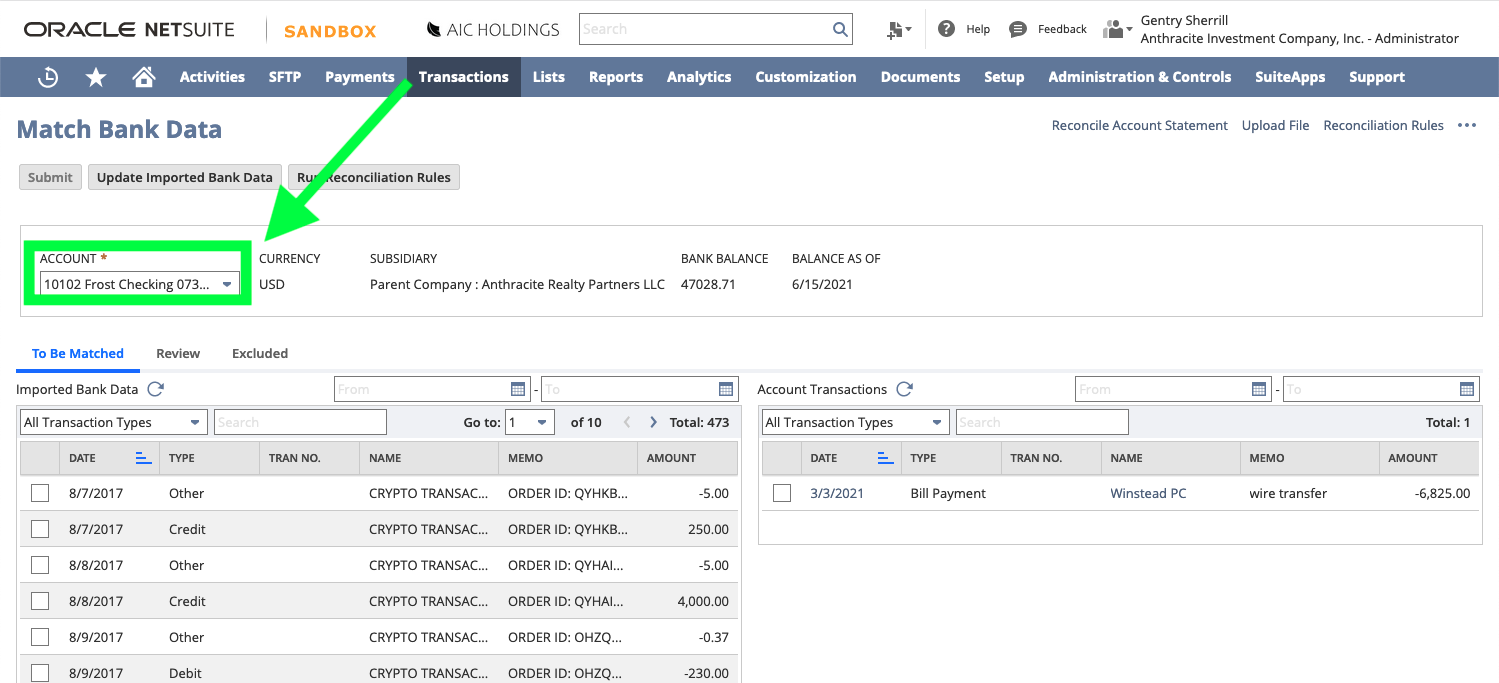
Task: Check the Winstead PC Bill Payment row
Action: tap(782, 493)
